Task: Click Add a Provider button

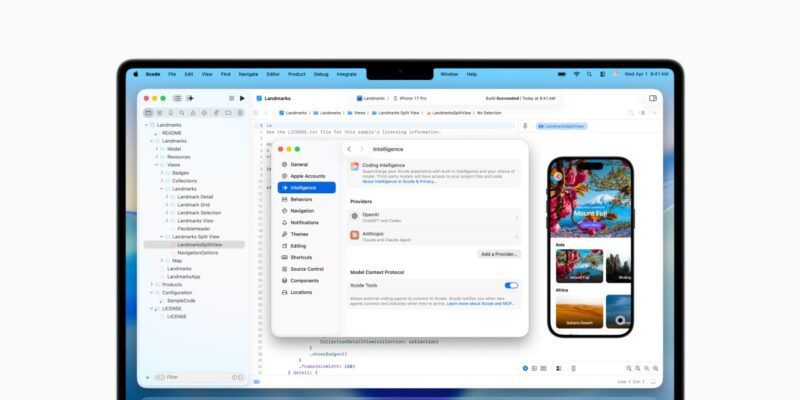Action: [499, 254]
